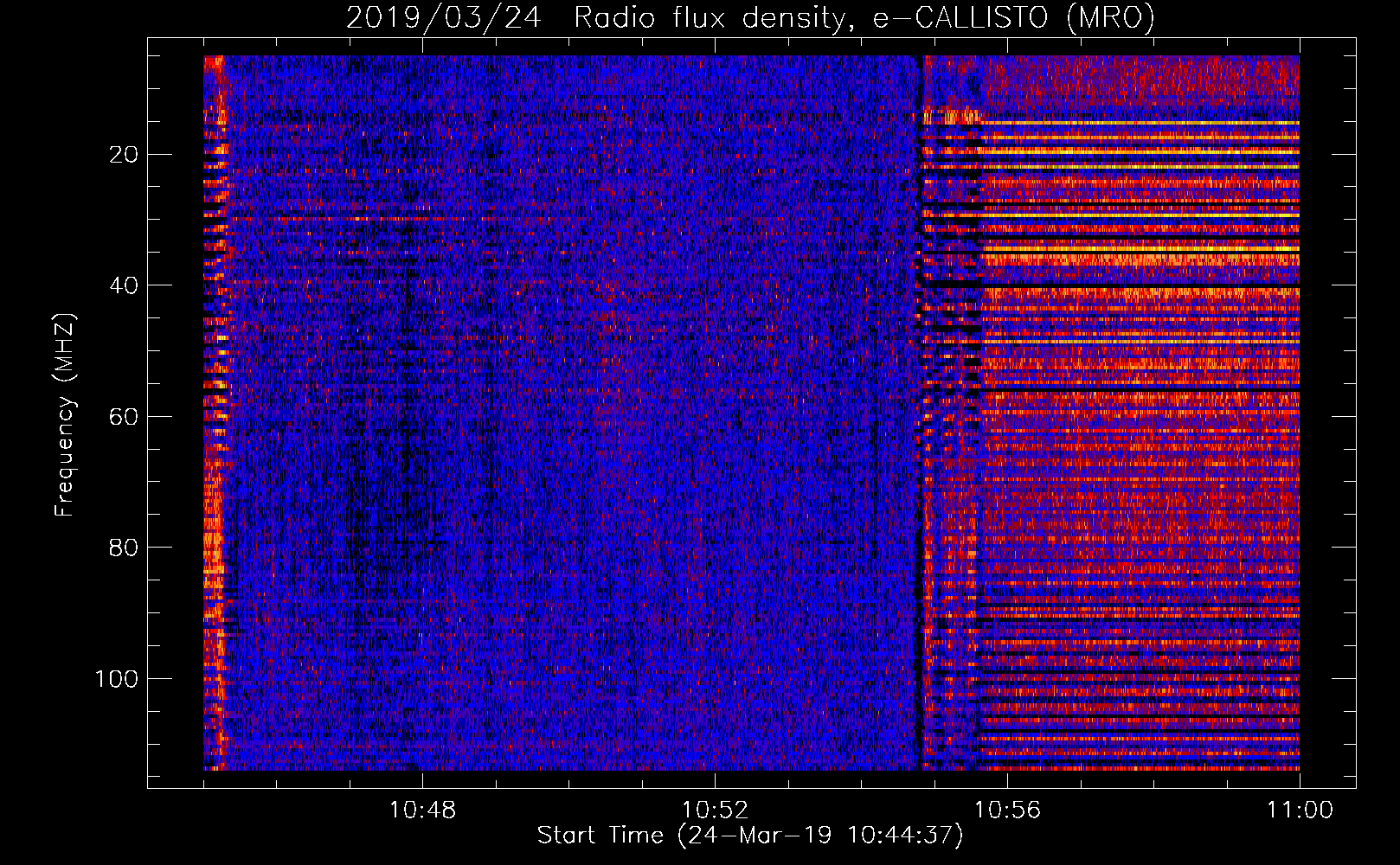Screen dimensions: 1400x865
Task: Click the plot title '2019/03/24 Radio flux density'
Action: tap(749, 17)
